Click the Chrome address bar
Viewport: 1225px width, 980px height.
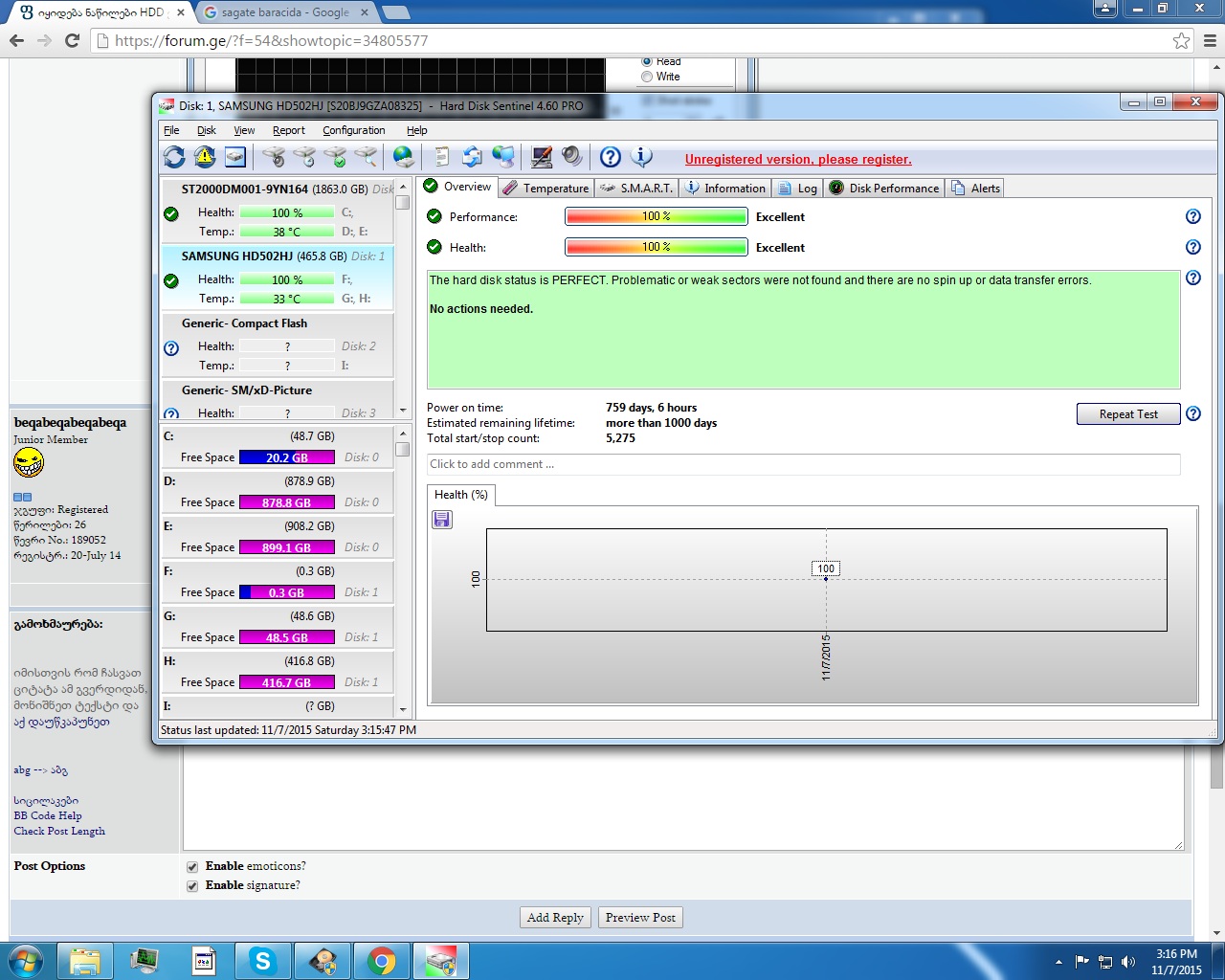pyautogui.click(x=632, y=40)
